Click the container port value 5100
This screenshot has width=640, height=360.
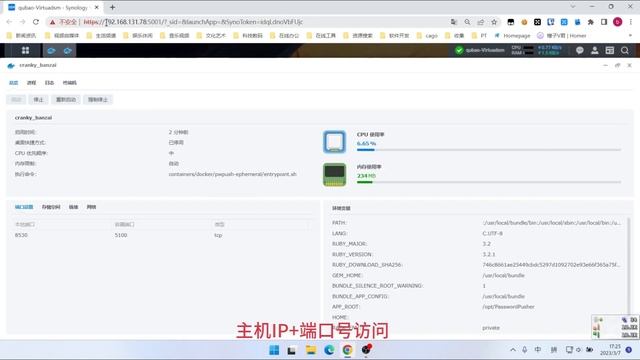pos(121,235)
